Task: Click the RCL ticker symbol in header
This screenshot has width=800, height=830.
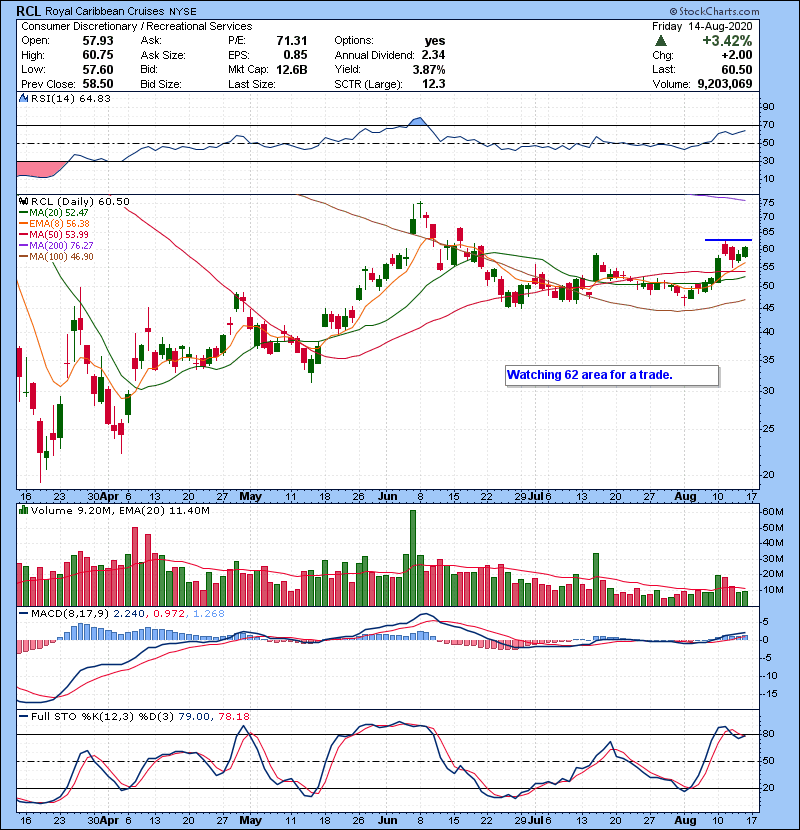Action: [x=29, y=11]
